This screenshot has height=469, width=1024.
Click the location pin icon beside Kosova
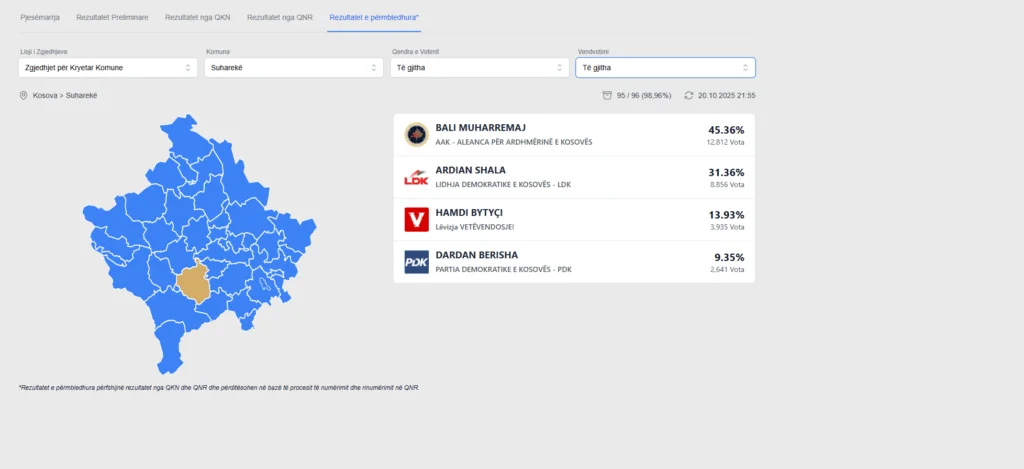[x=24, y=95]
